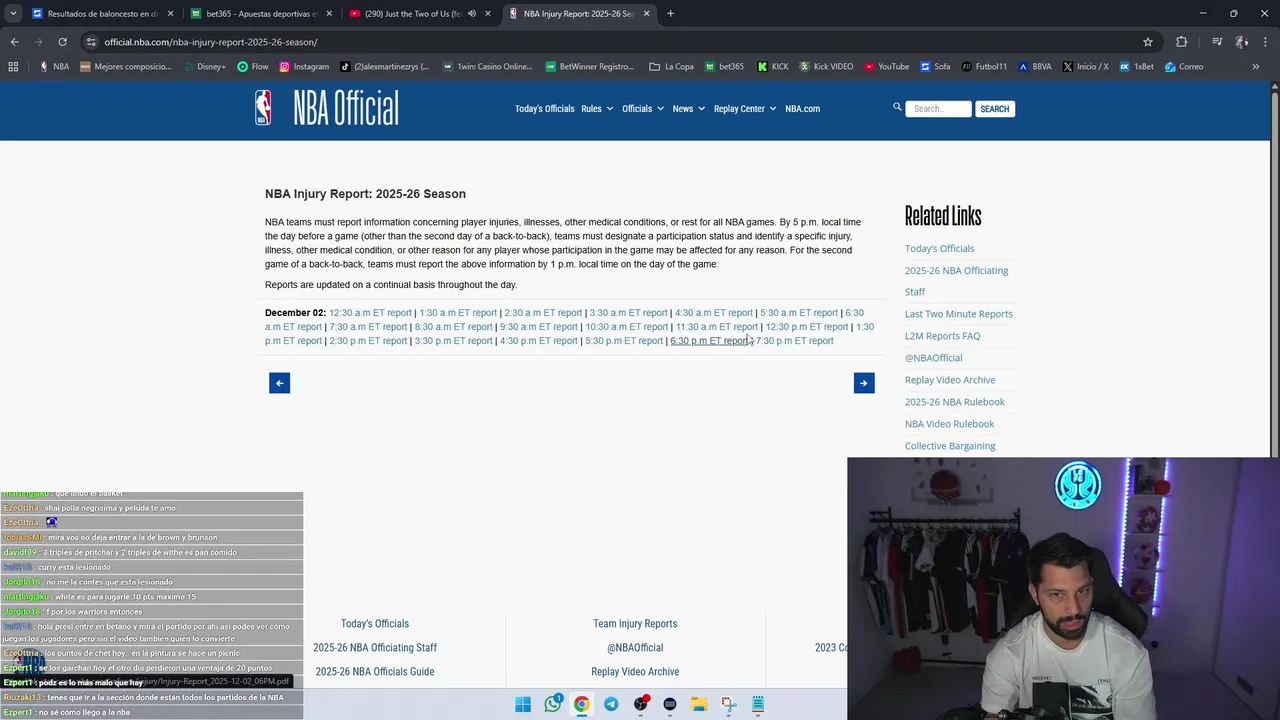1280x720 pixels.
Task: Reload the page with refresh icon
Action: [62, 42]
